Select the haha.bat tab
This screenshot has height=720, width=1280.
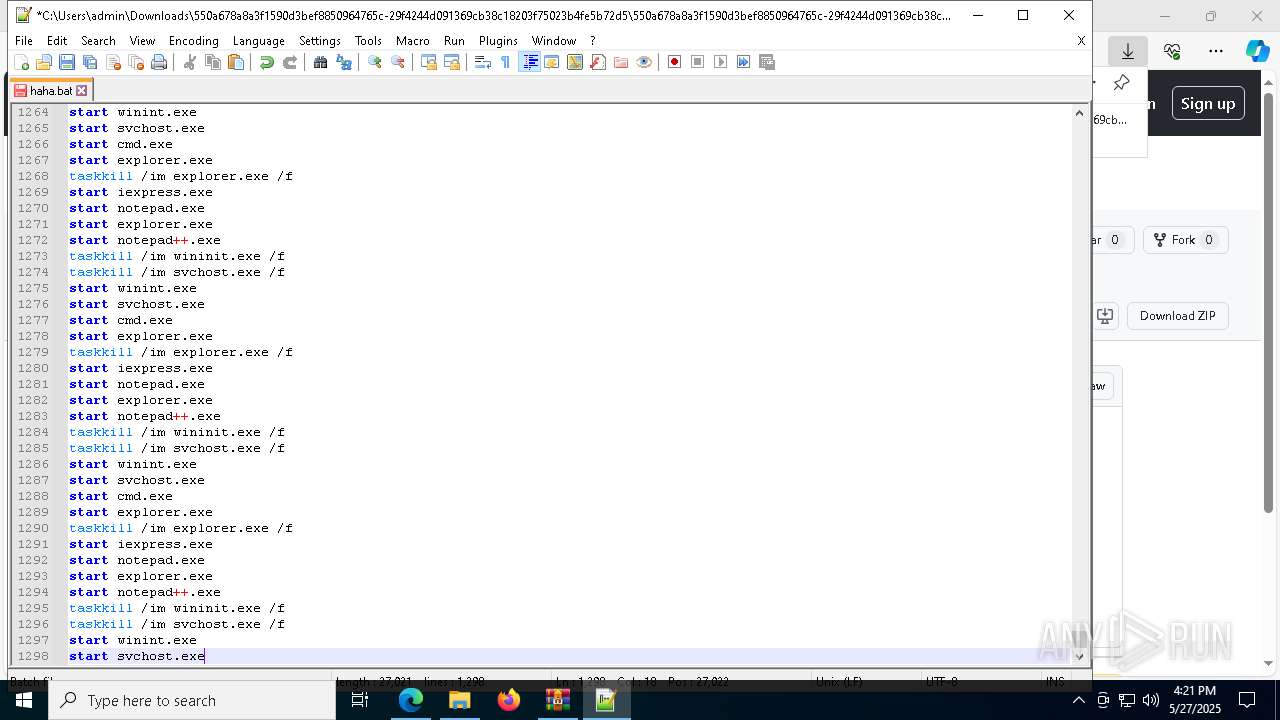[50, 90]
